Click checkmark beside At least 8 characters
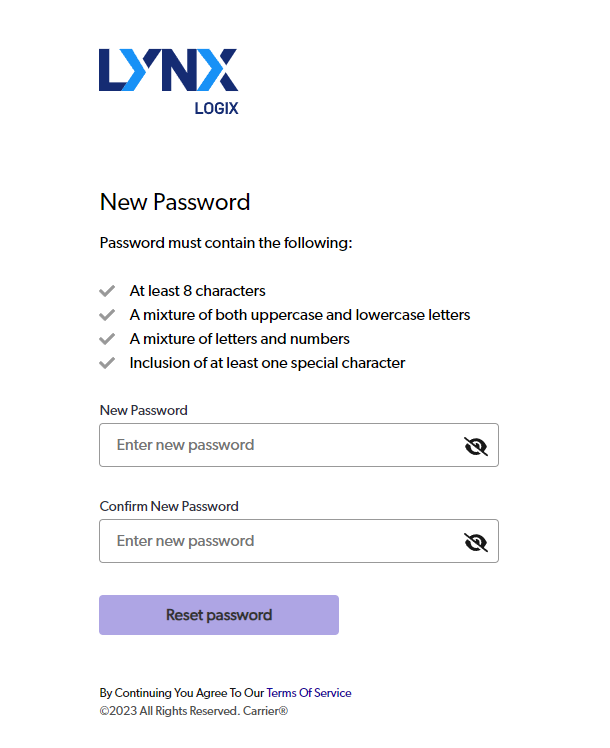This screenshot has width=610, height=748. pos(107,291)
